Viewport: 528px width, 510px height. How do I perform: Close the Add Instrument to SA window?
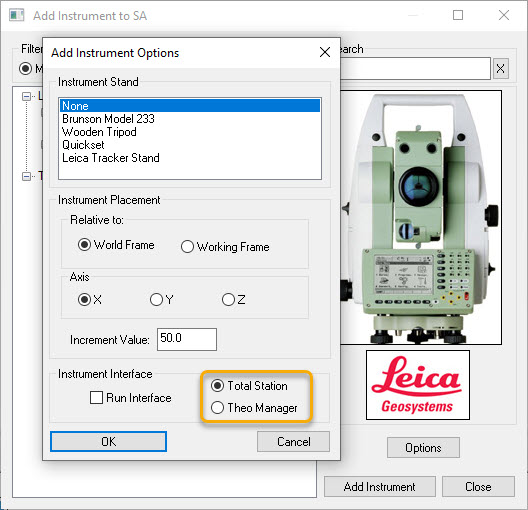[x=504, y=15]
